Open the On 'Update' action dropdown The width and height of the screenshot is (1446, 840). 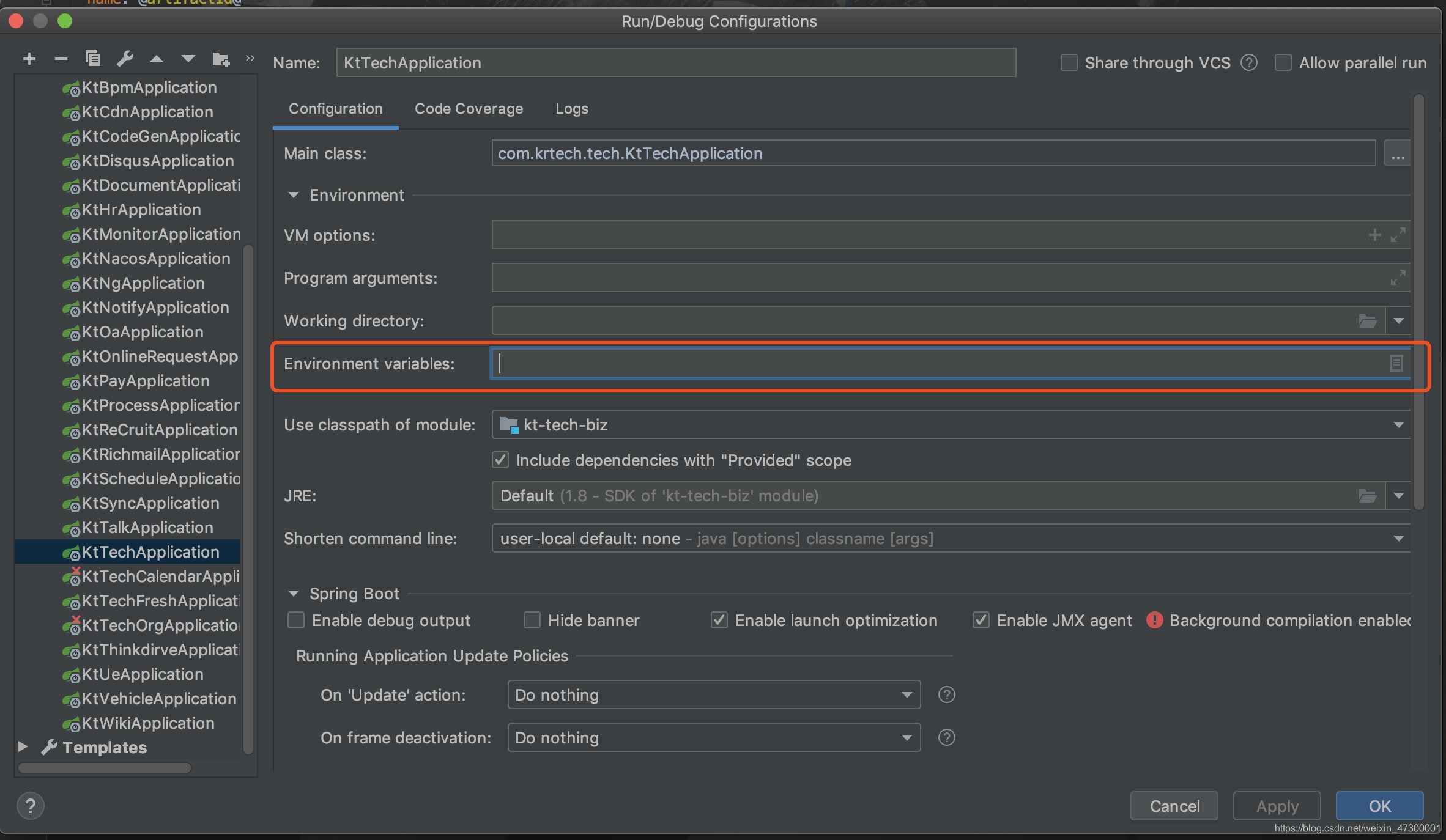[x=907, y=695]
